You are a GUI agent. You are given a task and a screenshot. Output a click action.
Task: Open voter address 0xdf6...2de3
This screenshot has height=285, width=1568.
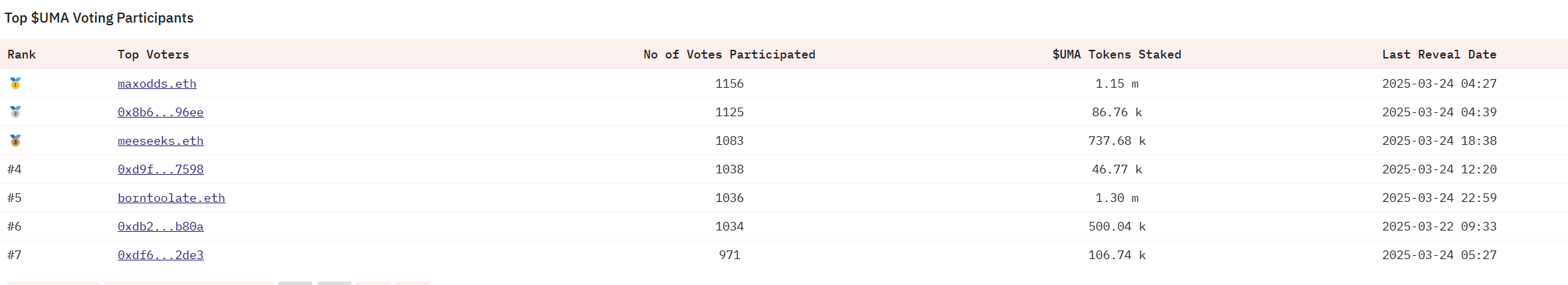click(x=161, y=255)
